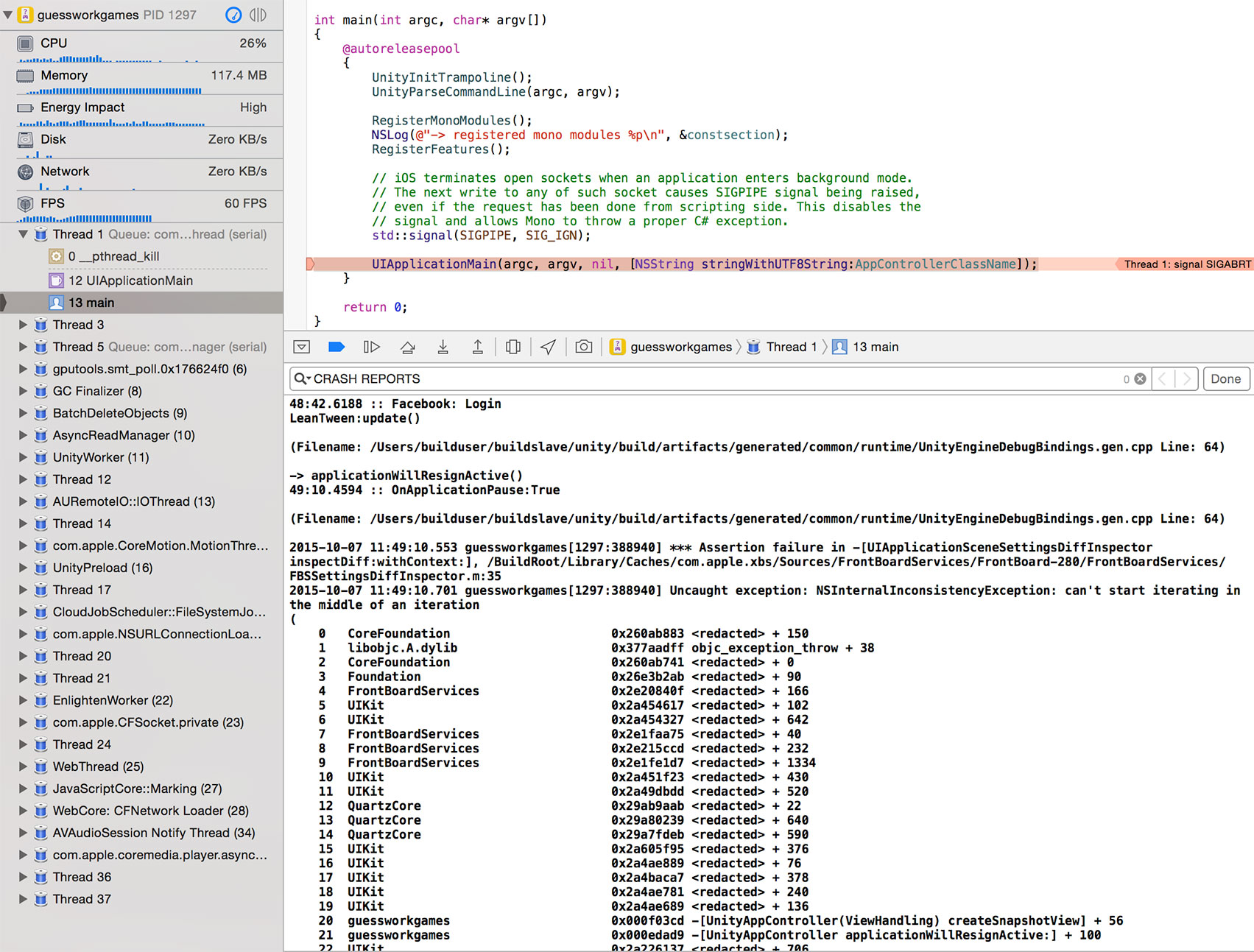Open the Network gauge
Viewport: 1254px width, 952px height.
[141, 174]
